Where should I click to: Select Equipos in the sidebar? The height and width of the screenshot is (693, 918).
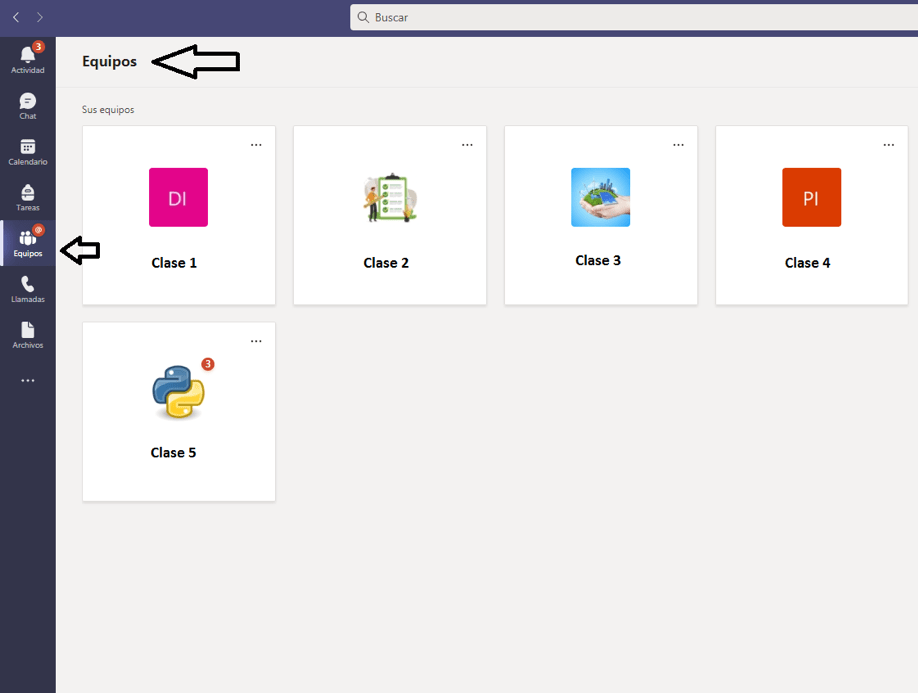[x=28, y=243]
